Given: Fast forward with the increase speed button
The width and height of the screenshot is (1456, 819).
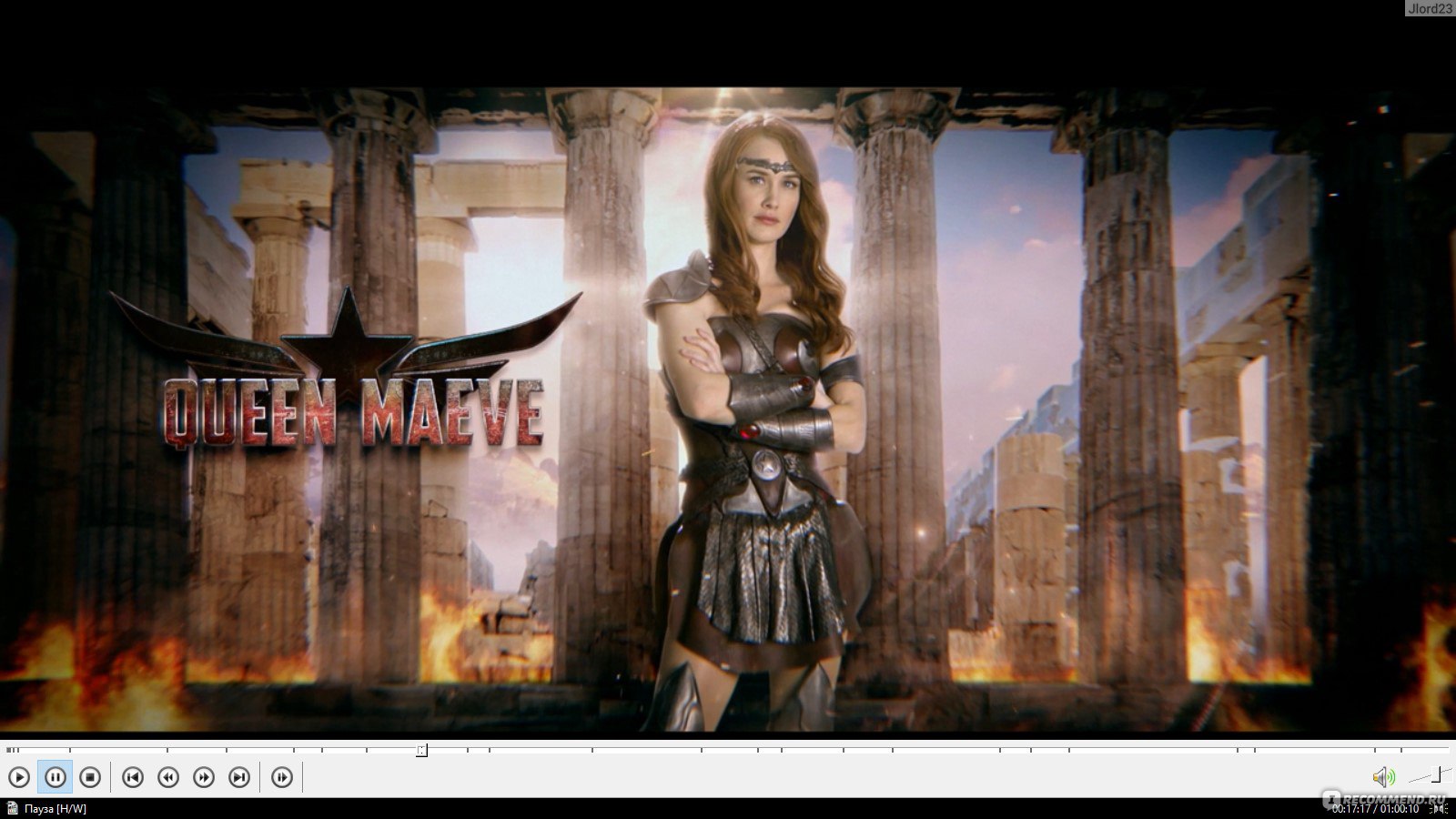Looking at the screenshot, I should [x=204, y=777].
